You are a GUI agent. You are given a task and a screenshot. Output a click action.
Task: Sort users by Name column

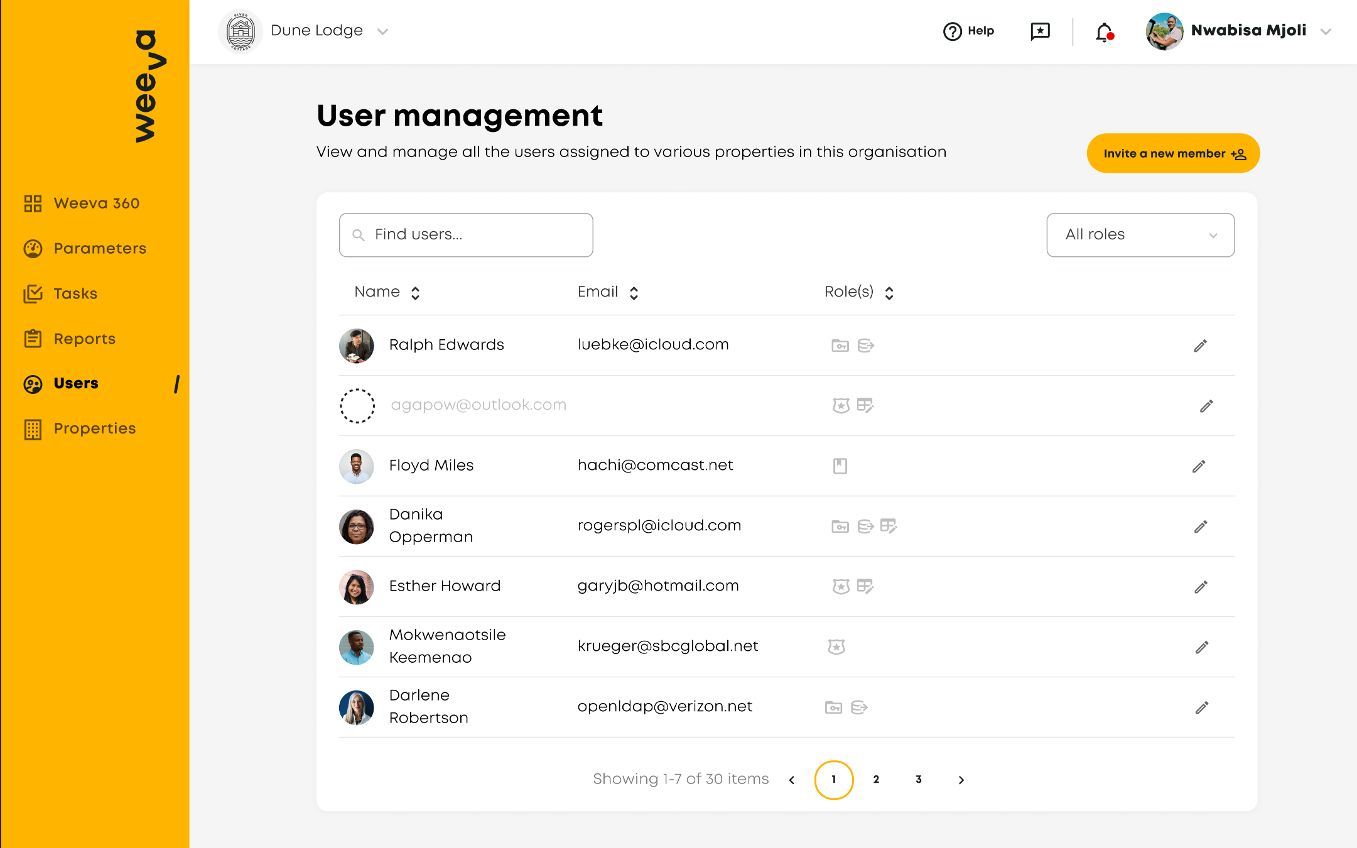pyautogui.click(x=415, y=293)
